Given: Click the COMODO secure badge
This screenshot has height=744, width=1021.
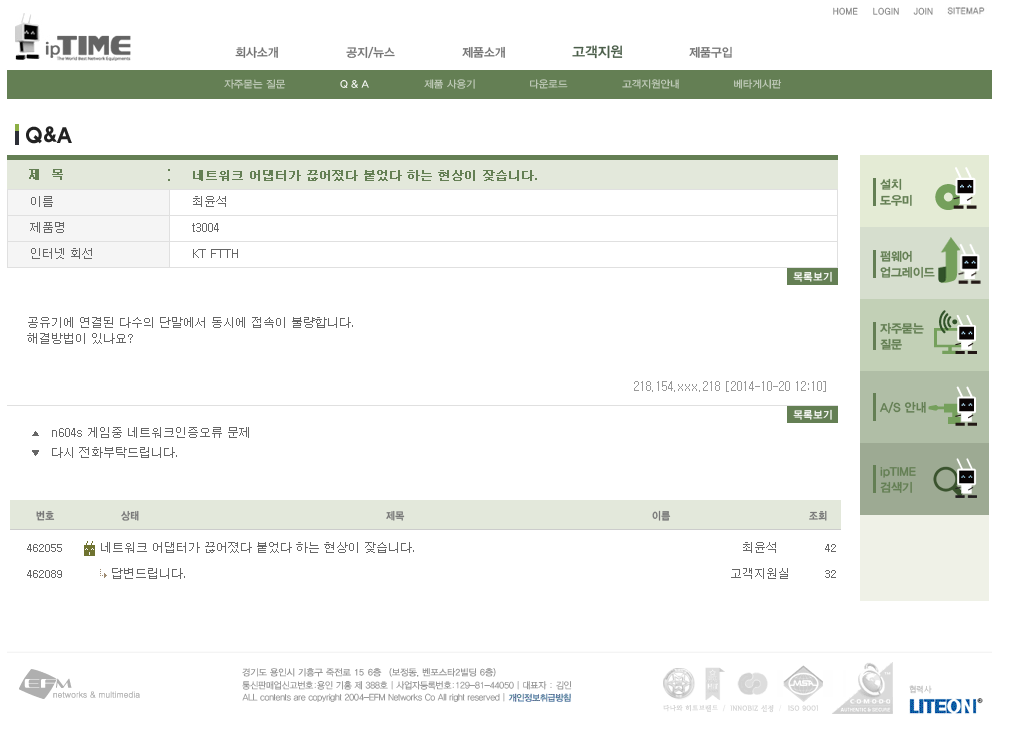Looking at the screenshot, I should point(864,689).
